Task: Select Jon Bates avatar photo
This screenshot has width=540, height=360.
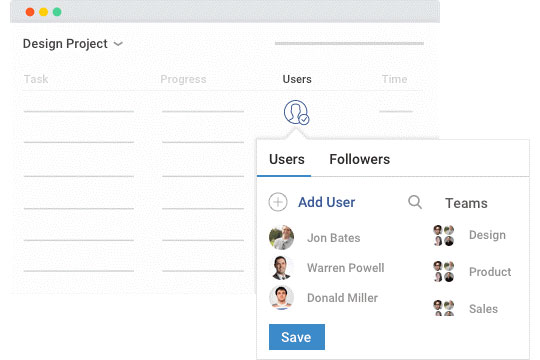Action: pyautogui.click(x=281, y=238)
